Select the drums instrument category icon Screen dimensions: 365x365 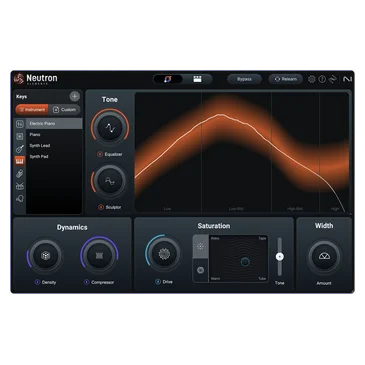point(20,186)
